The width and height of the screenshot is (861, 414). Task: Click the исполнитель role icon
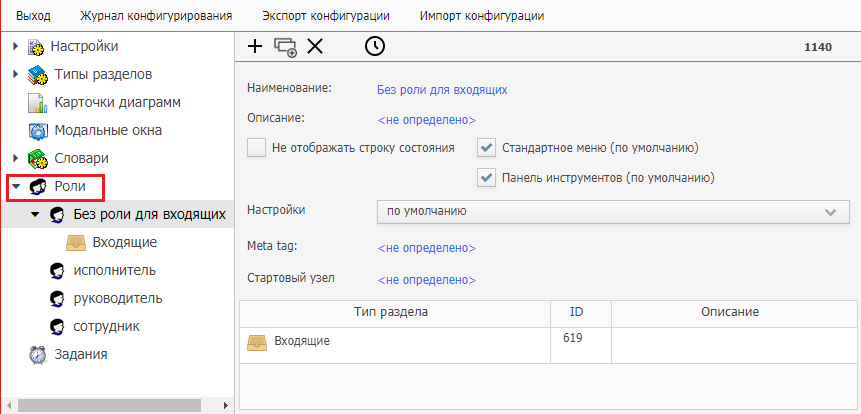click(57, 271)
